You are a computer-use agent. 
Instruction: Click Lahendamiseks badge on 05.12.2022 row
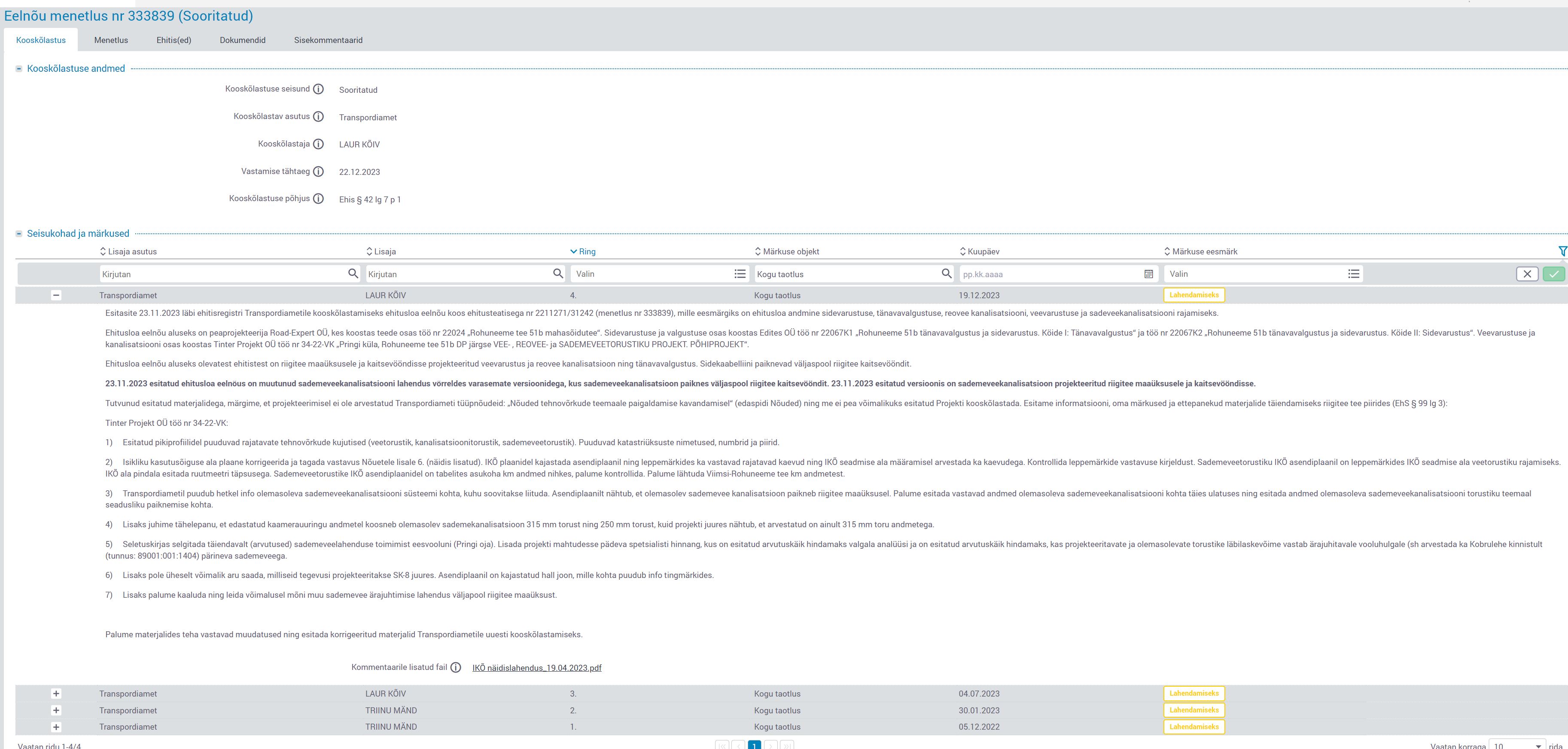coord(1194,727)
